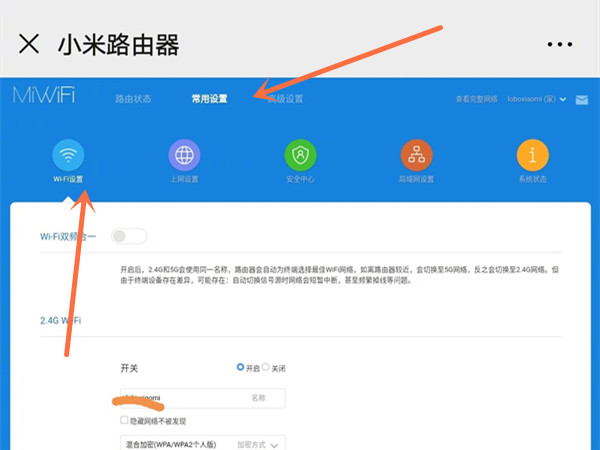Open the 系统状态 info icon
The width and height of the screenshot is (600, 450).
[x=532, y=155]
